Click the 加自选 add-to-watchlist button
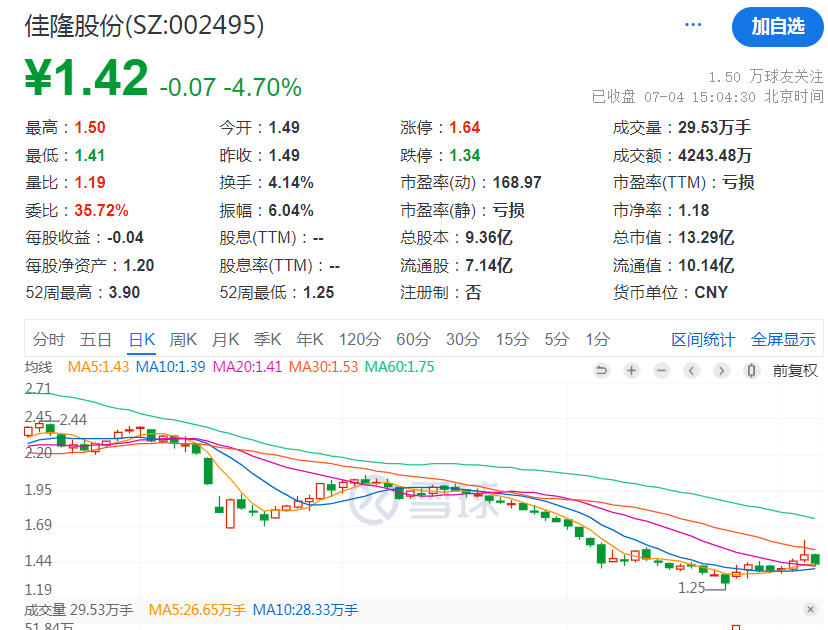This screenshot has width=828, height=630. (777, 26)
